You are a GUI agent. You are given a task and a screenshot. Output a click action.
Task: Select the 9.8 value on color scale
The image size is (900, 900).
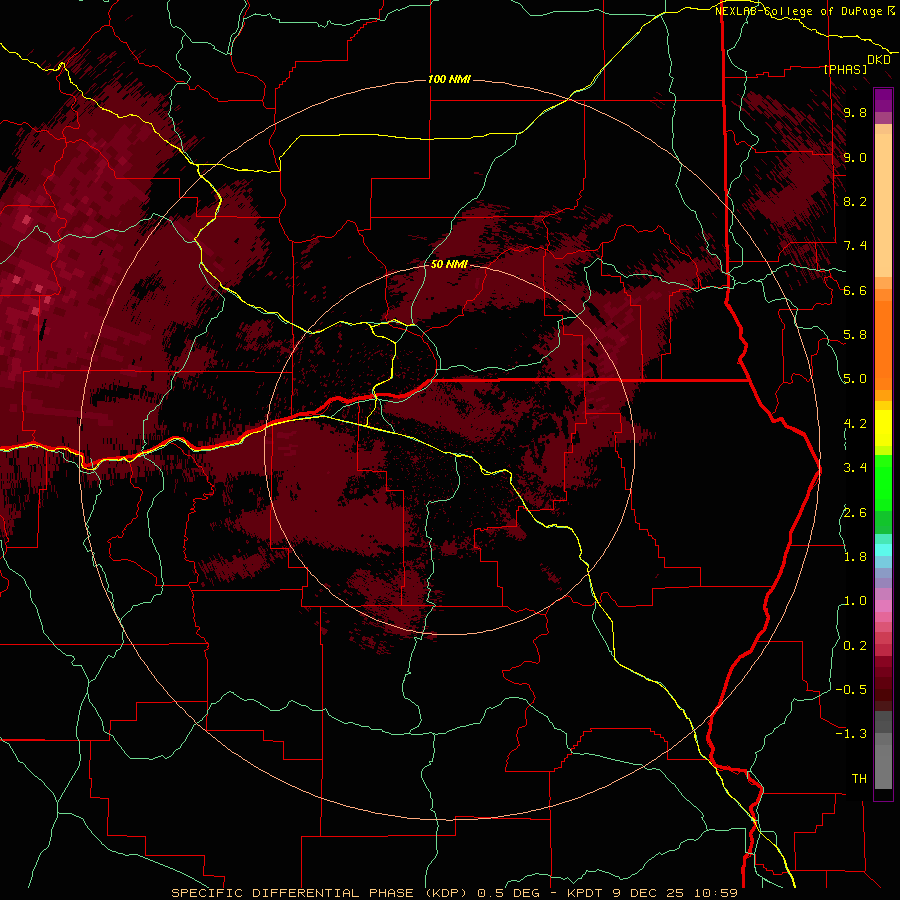tap(855, 113)
